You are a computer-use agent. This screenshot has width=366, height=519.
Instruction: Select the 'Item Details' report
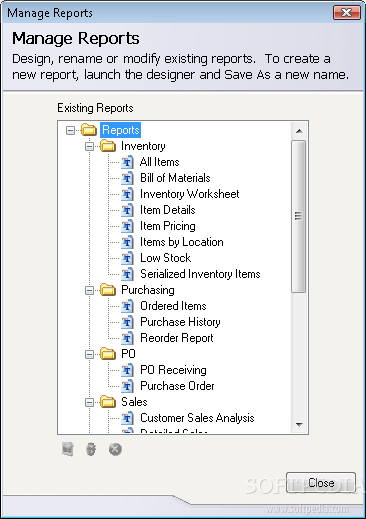tap(168, 210)
